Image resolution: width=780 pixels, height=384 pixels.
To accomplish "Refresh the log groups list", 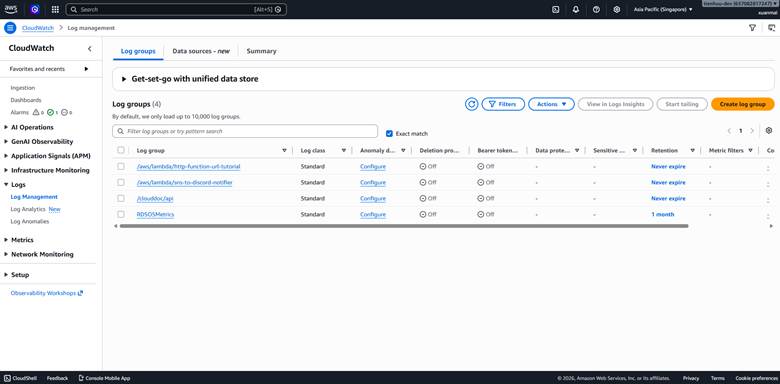I will (x=471, y=104).
